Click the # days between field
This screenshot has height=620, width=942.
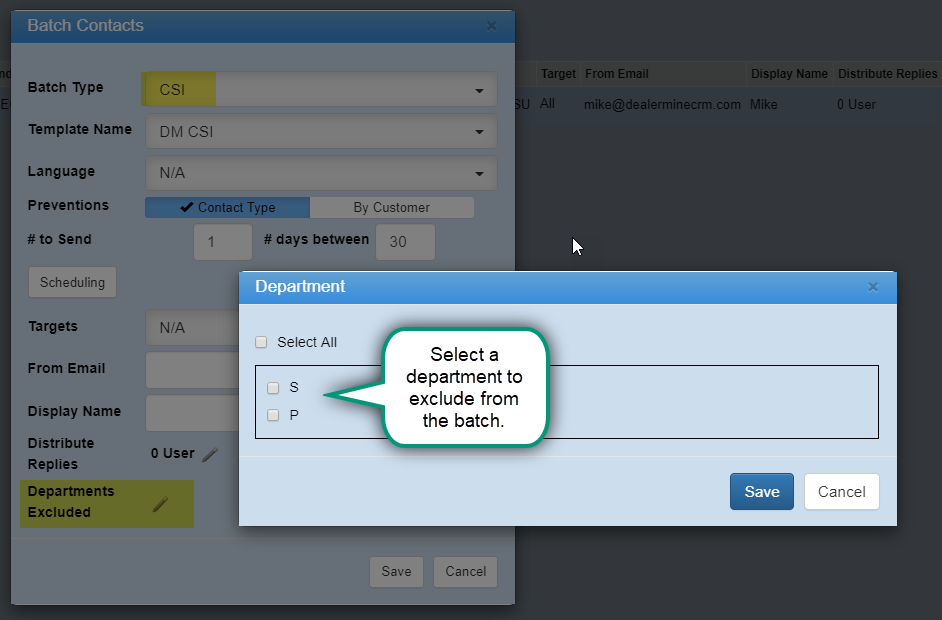(x=405, y=241)
